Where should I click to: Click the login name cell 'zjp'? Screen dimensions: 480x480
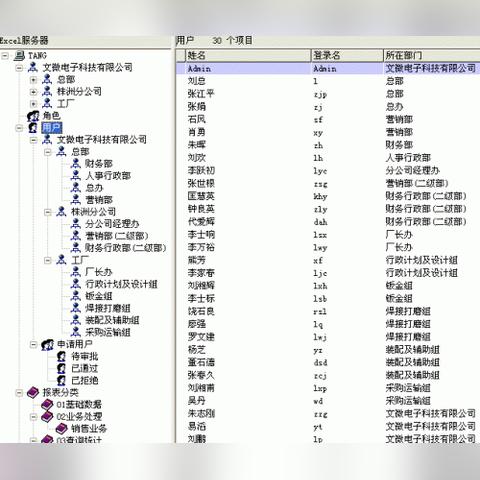pos(320,95)
